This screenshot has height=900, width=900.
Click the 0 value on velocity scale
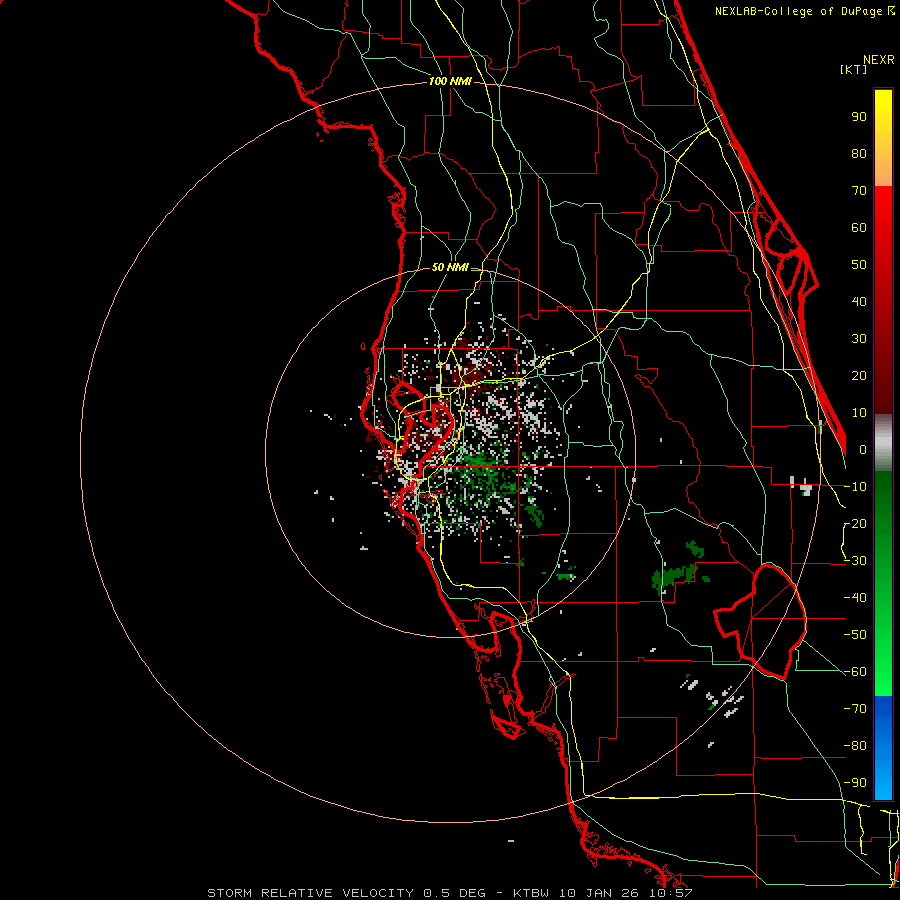point(863,449)
